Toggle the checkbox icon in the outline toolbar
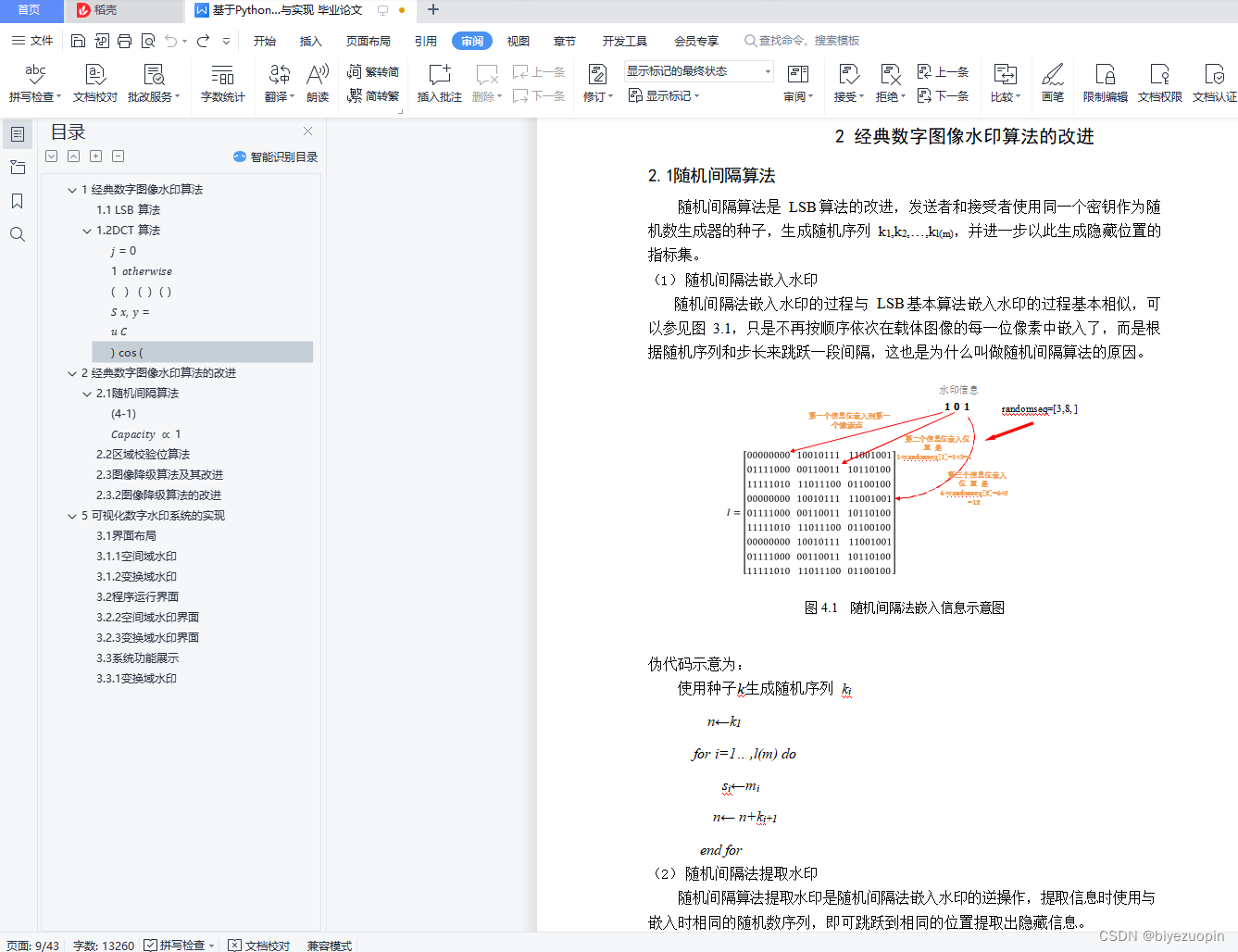The height and width of the screenshot is (952, 1238). [x=51, y=156]
